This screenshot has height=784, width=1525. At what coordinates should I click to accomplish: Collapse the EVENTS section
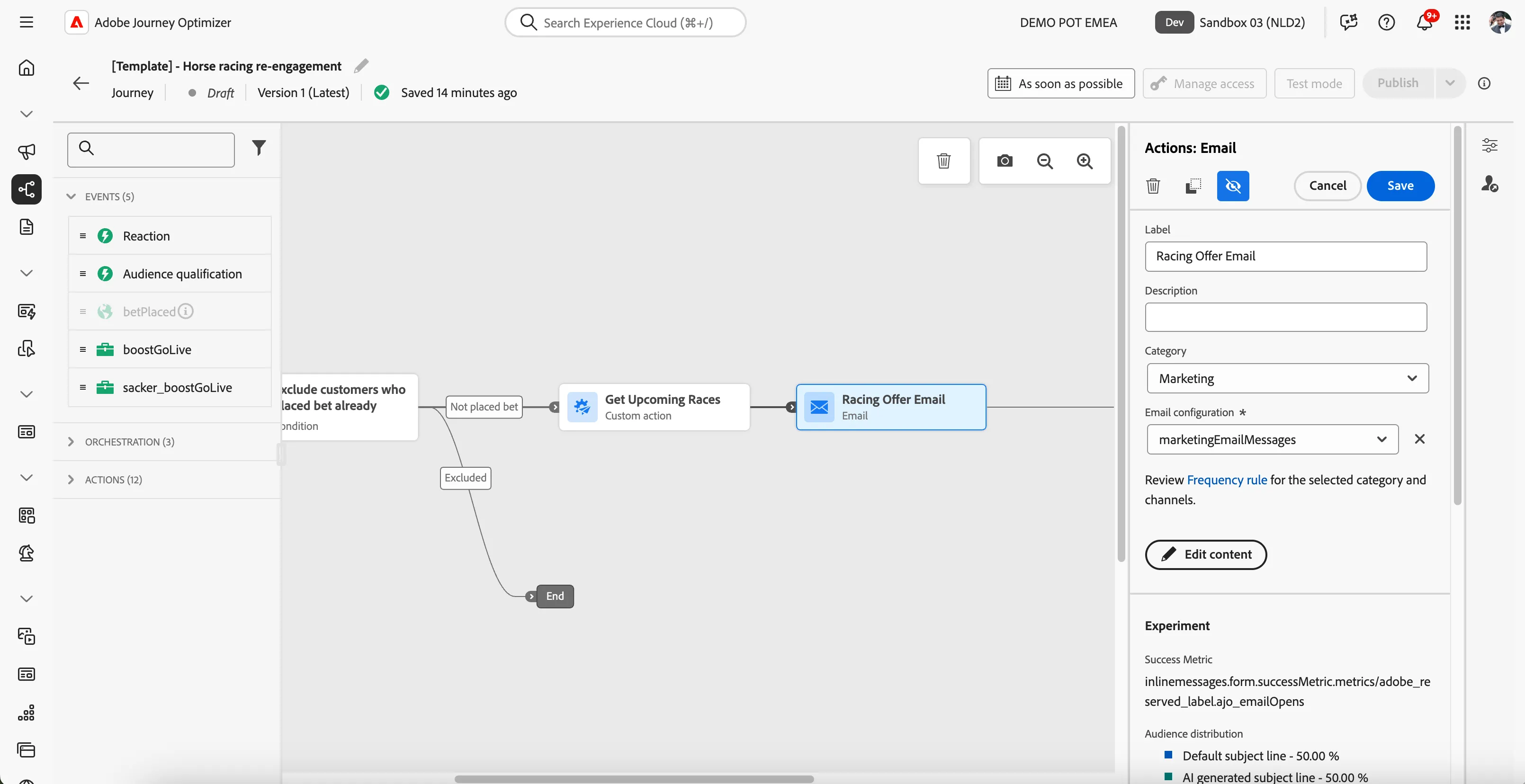click(71, 196)
